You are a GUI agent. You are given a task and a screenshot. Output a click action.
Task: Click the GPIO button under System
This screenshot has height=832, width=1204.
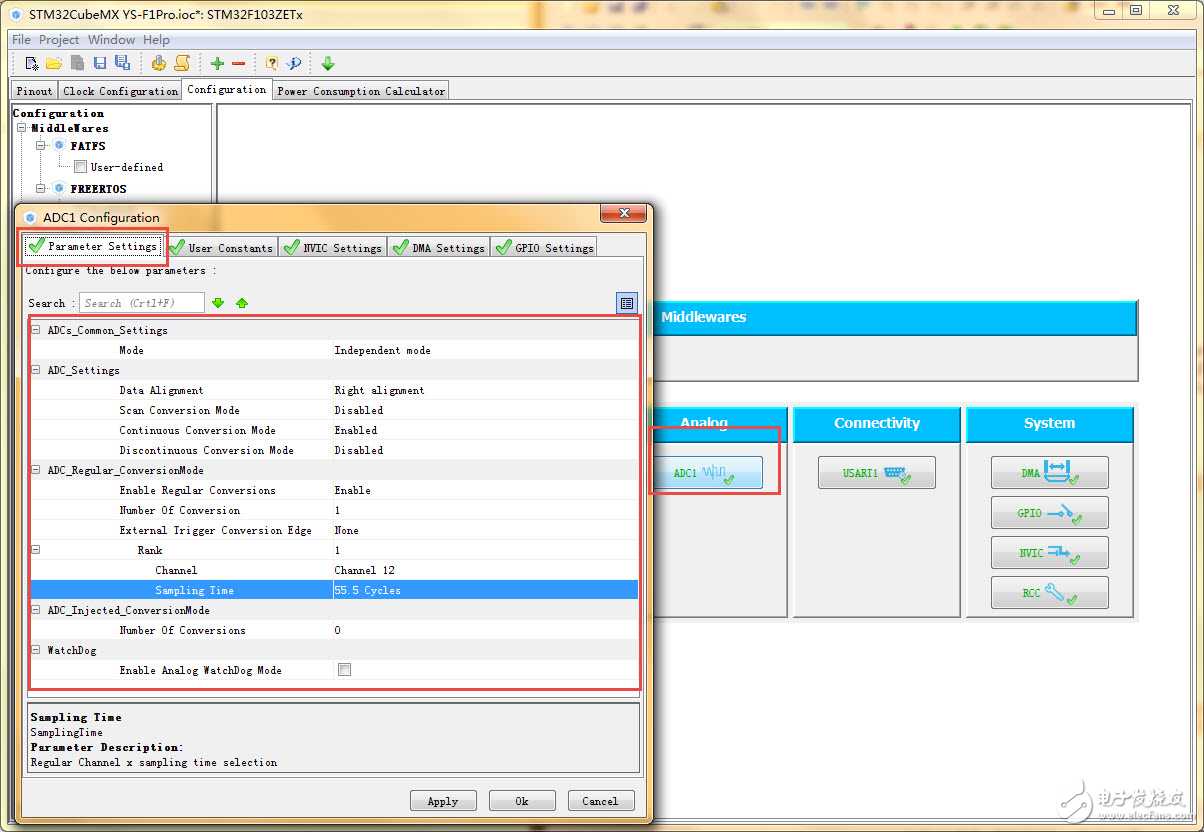[1050, 513]
